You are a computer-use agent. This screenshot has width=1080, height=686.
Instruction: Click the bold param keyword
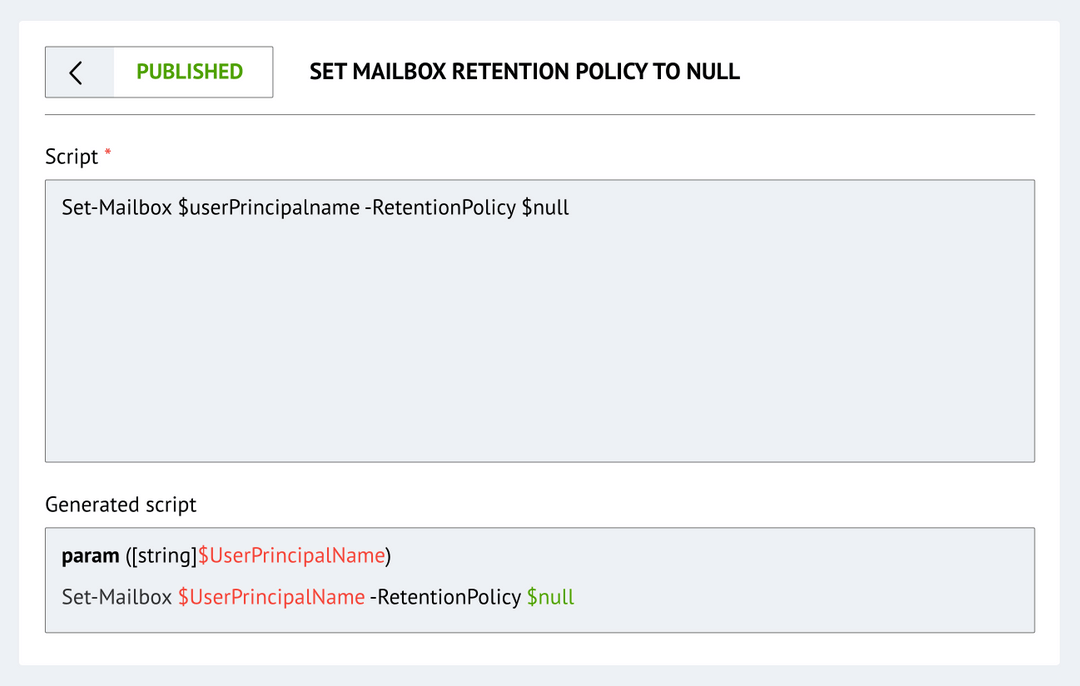pyautogui.click(x=91, y=556)
